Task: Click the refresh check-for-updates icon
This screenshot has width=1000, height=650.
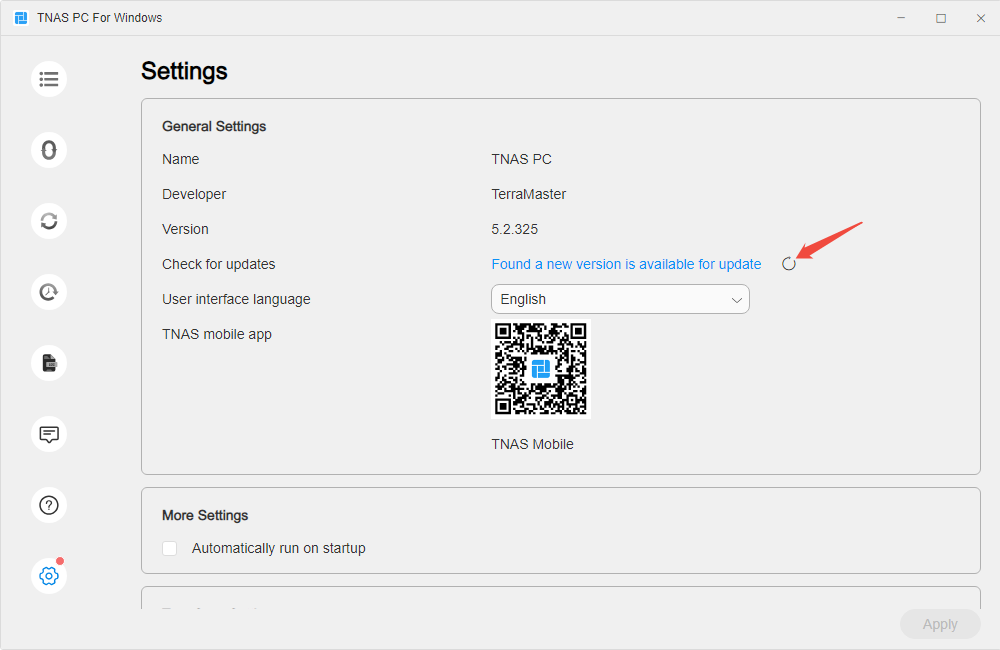Action: pos(789,264)
